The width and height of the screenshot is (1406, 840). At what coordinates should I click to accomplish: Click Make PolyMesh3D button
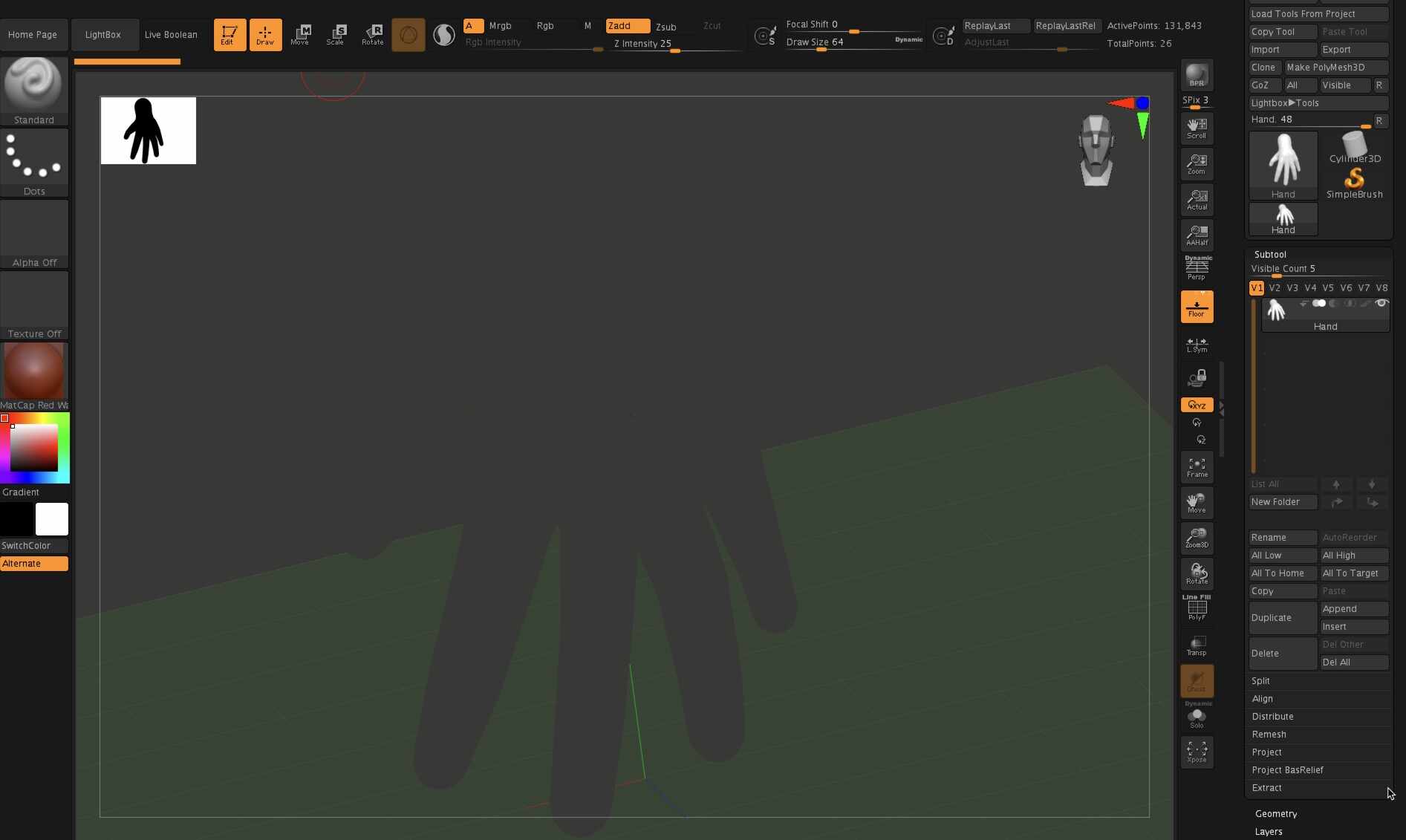click(x=1336, y=68)
